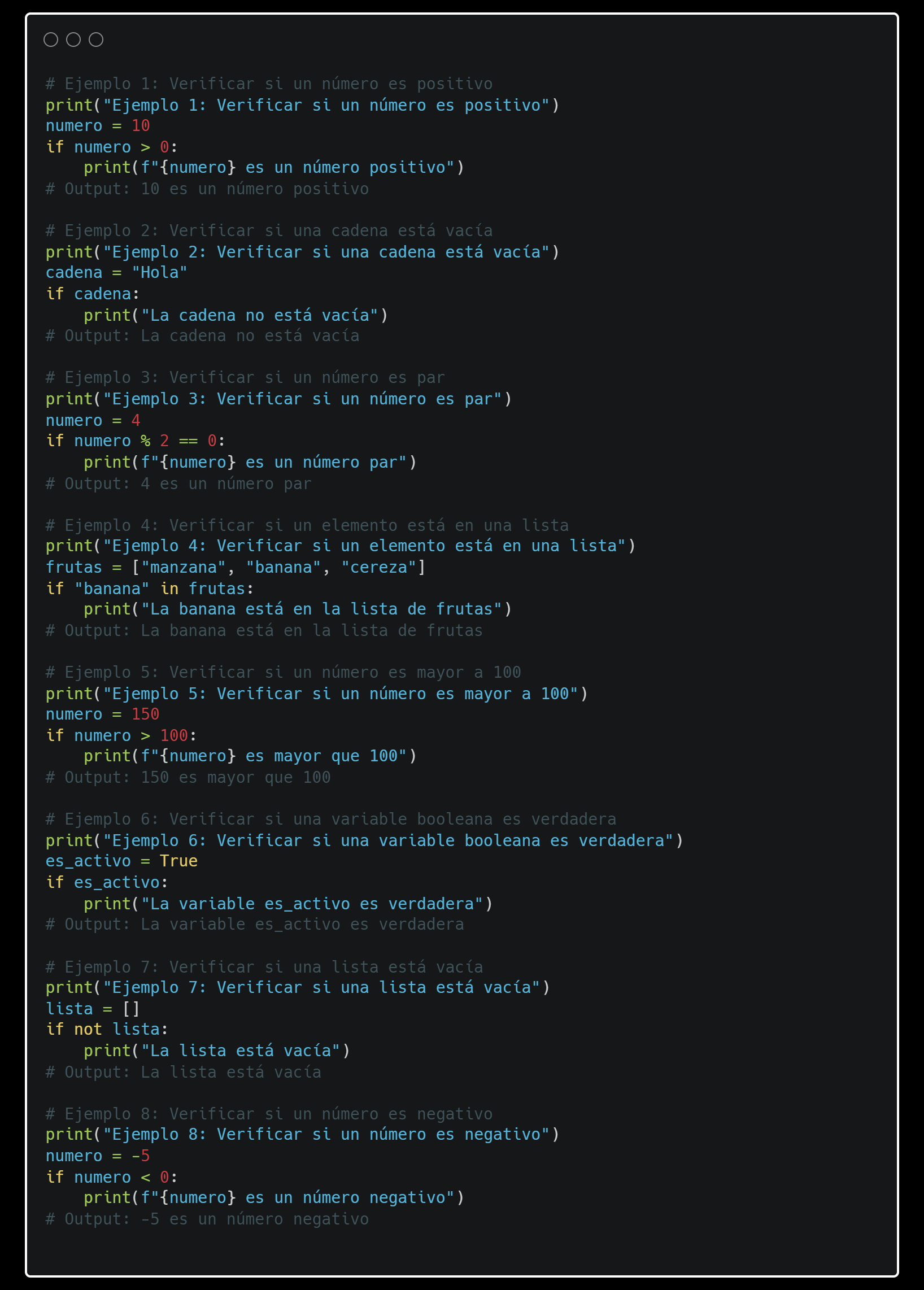
Task: Click the 'in' keyword before frutas
Action: click(x=169, y=589)
